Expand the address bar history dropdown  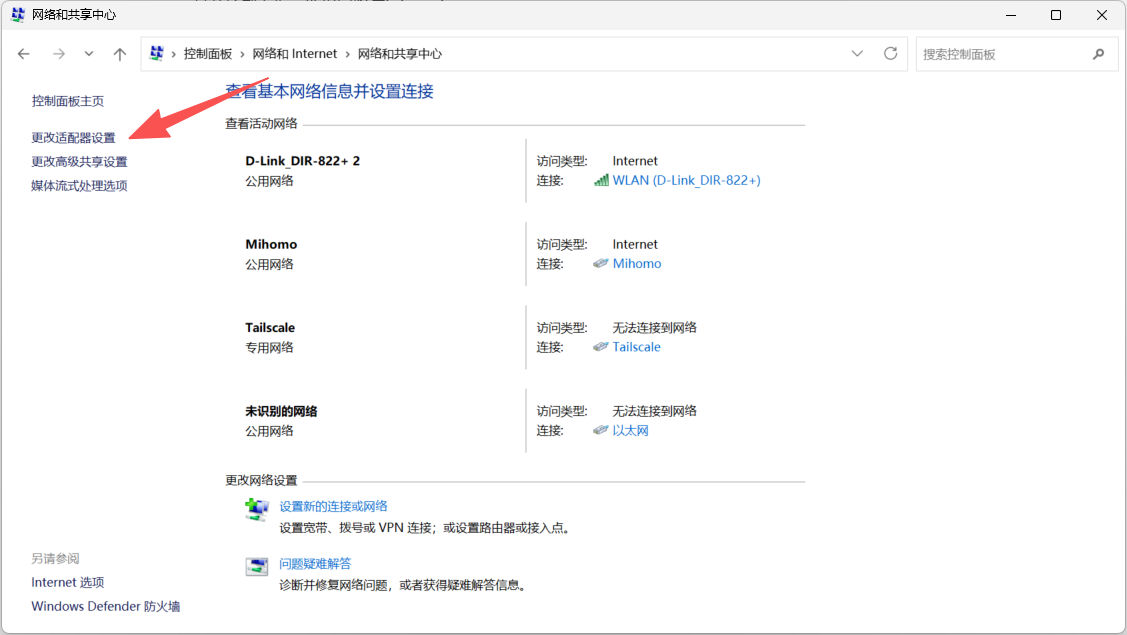pos(857,54)
